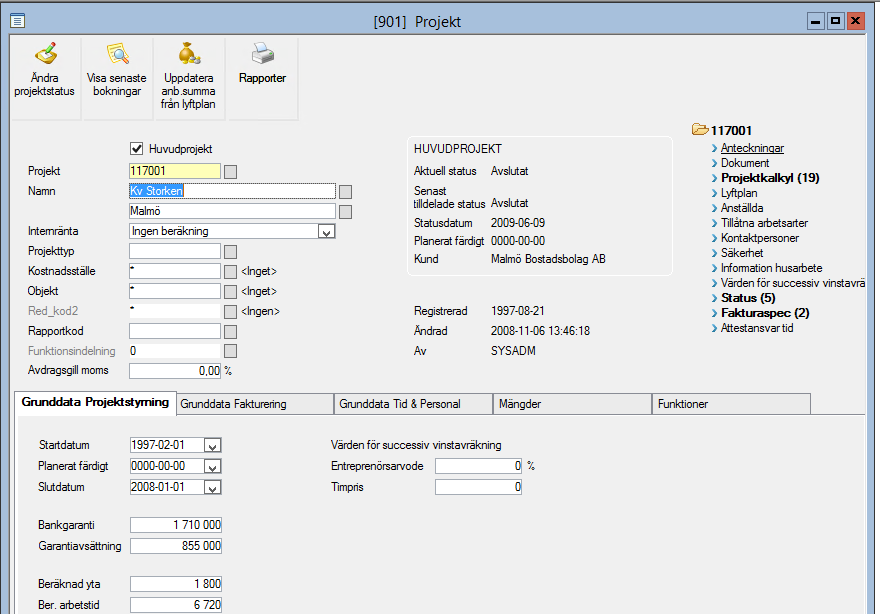Switch to the Funktioner tab
Viewport: 880px width, 614px height.
click(x=731, y=404)
